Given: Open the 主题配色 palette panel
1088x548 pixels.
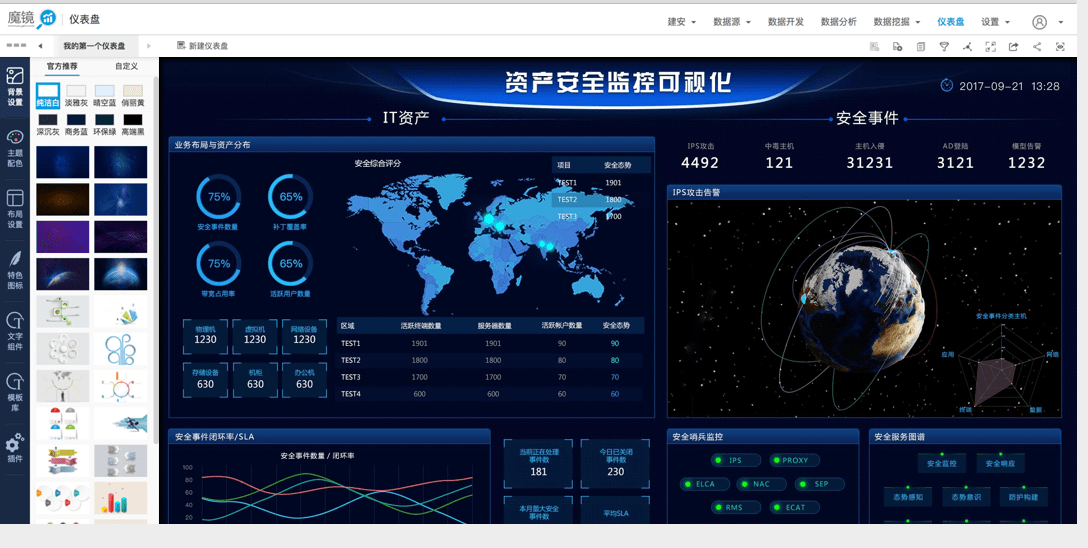Looking at the screenshot, I should [x=15, y=148].
